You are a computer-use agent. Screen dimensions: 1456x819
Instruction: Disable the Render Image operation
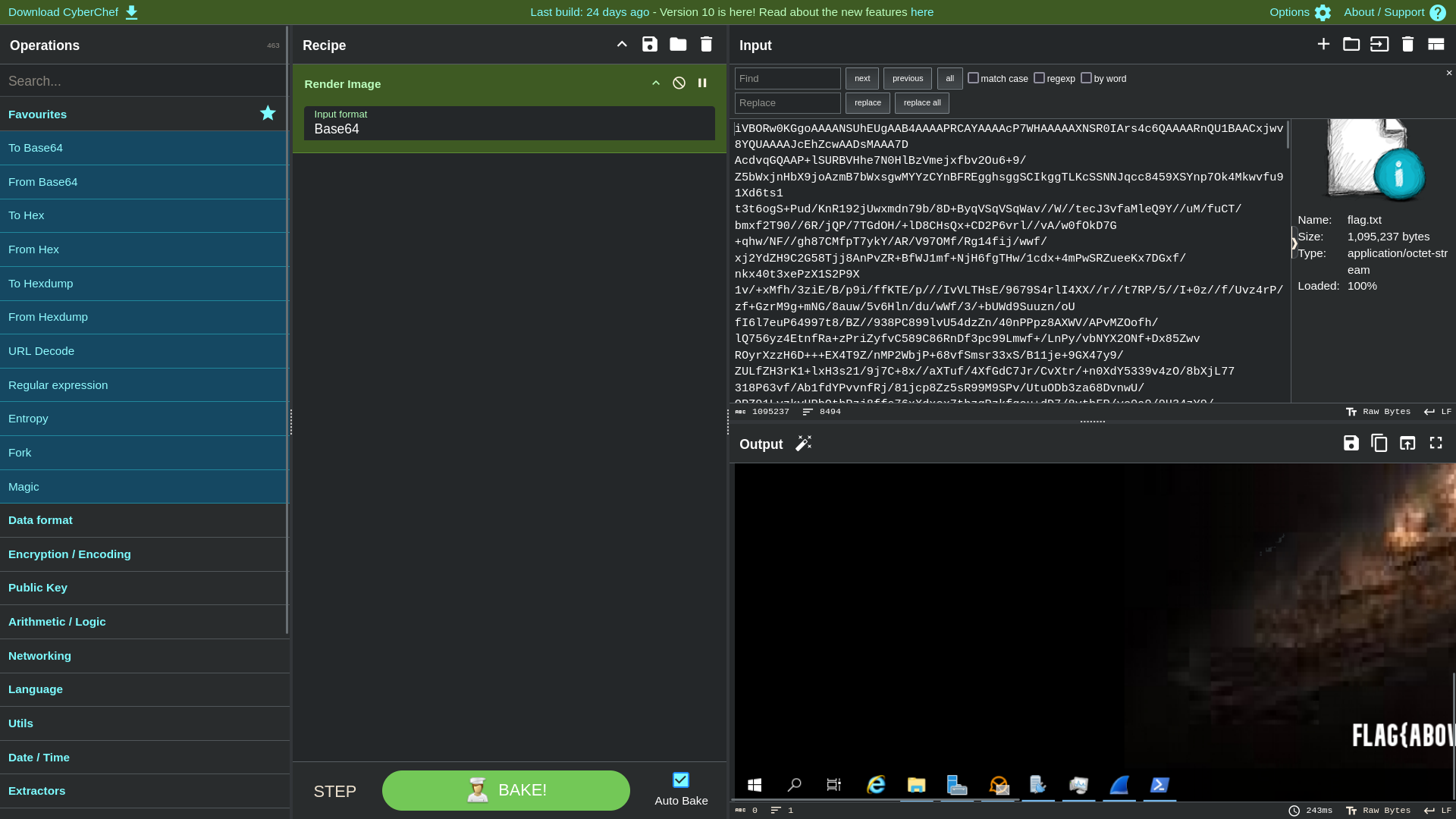click(x=679, y=83)
